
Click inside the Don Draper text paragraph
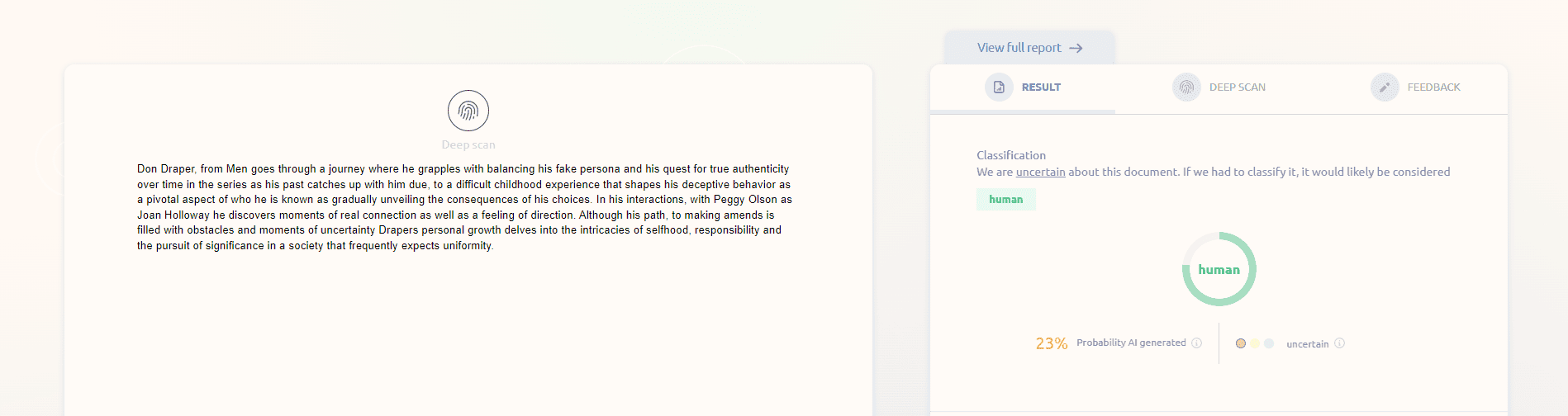point(464,207)
